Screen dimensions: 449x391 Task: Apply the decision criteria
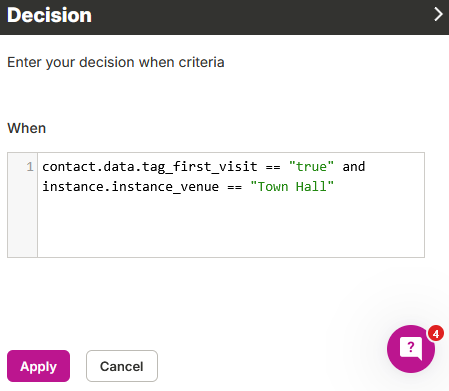pos(38,366)
